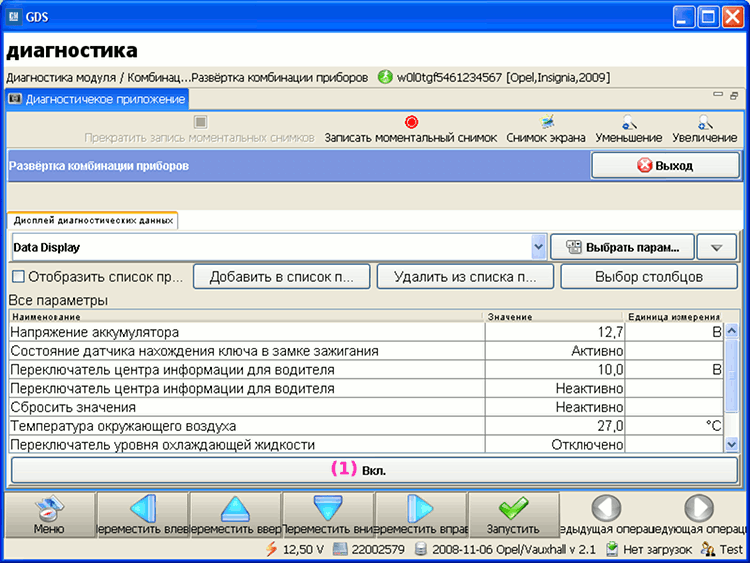Click the downloads icon beside Нет загрузок

coord(612,549)
